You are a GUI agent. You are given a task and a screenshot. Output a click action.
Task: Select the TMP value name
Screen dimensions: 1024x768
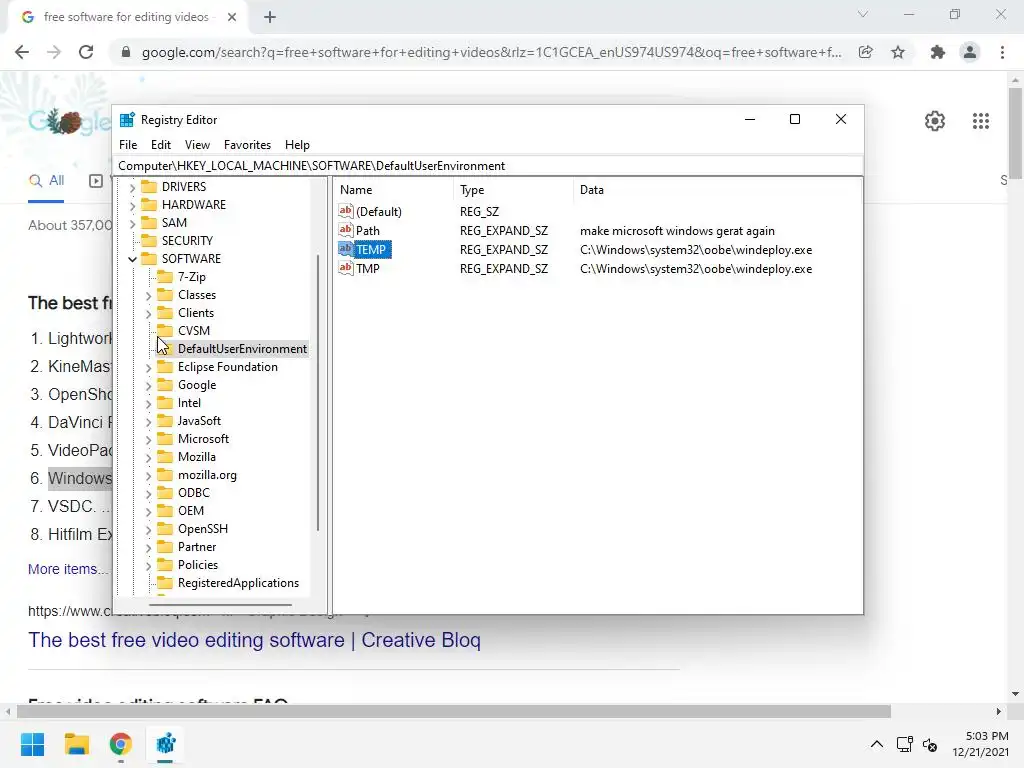(368, 268)
